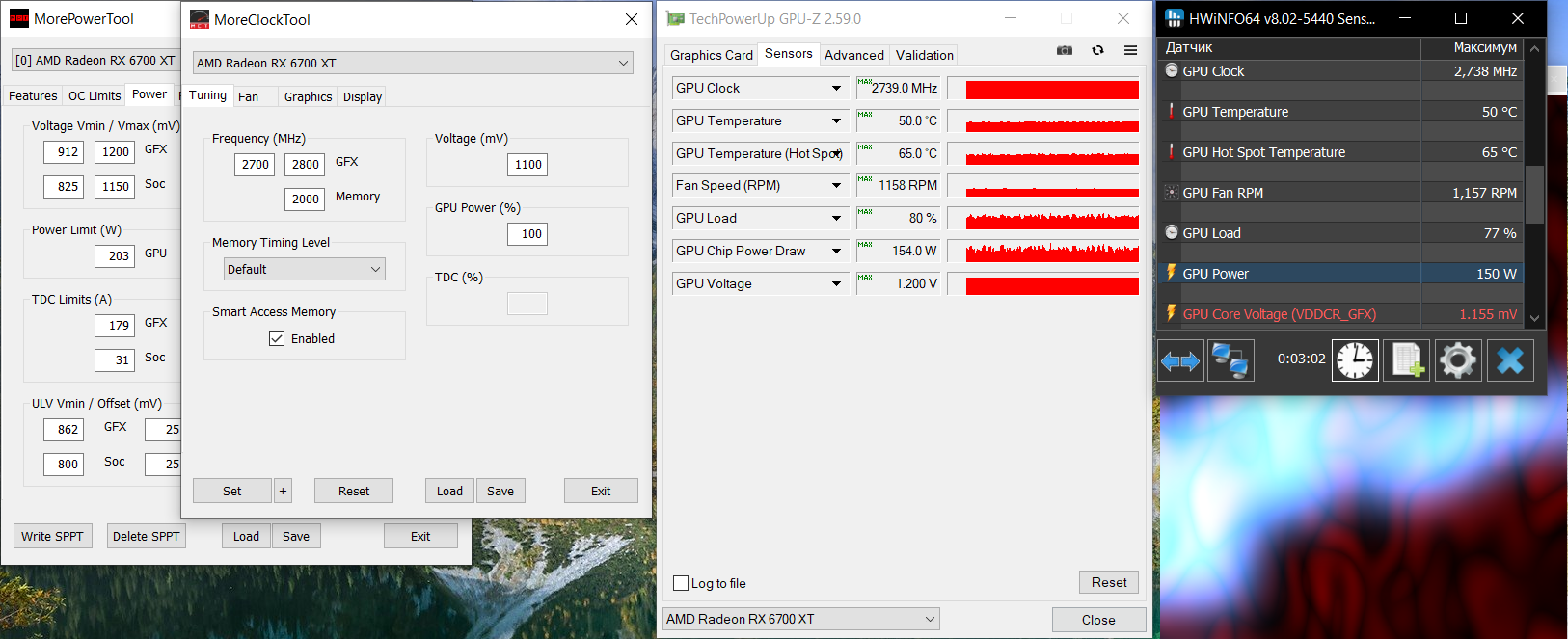Click Close button in GPU-Z
This screenshot has width=1568, height=639.
point(1098,620)
